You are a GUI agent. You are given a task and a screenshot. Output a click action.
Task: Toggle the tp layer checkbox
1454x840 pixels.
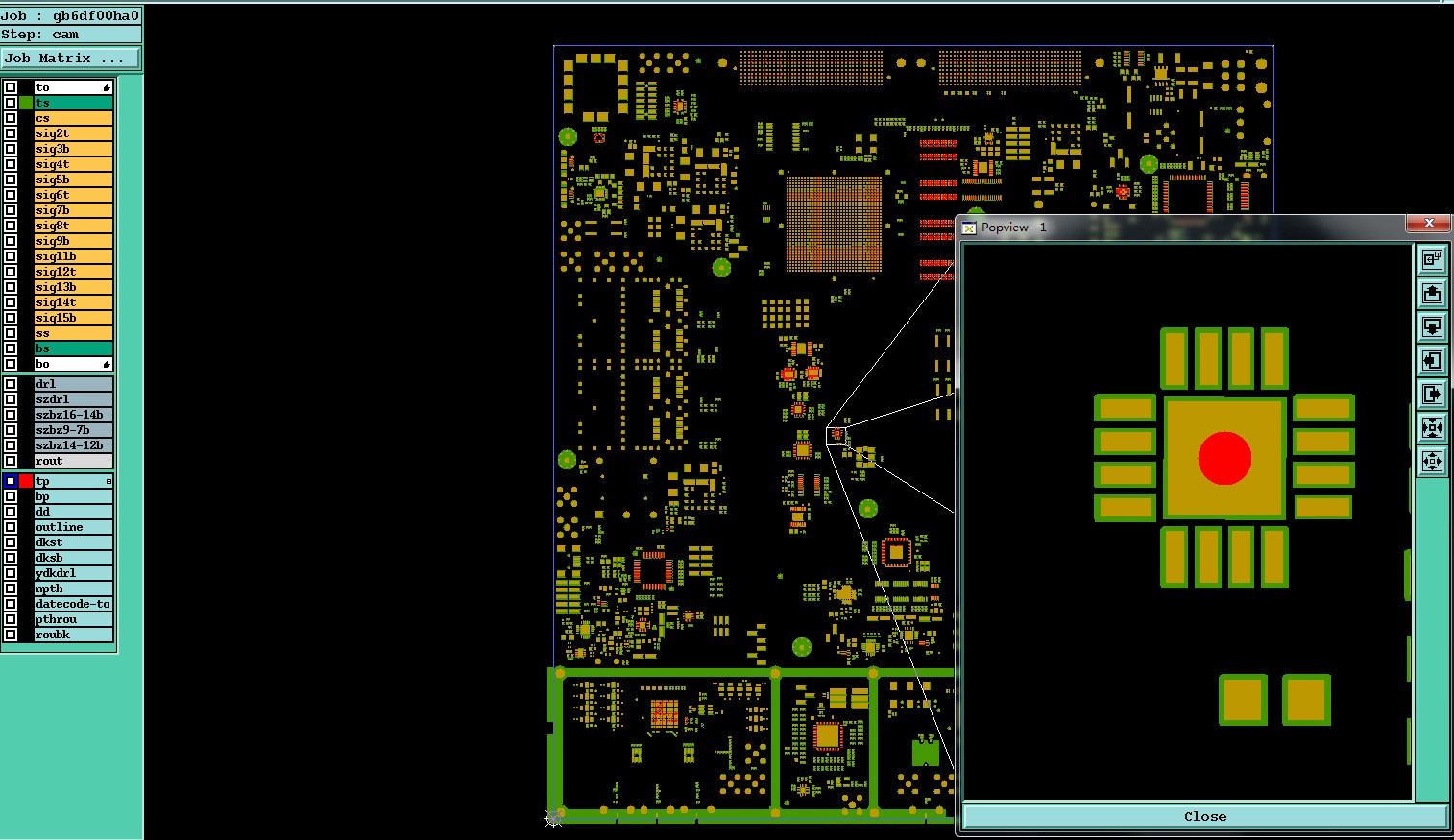11,481
